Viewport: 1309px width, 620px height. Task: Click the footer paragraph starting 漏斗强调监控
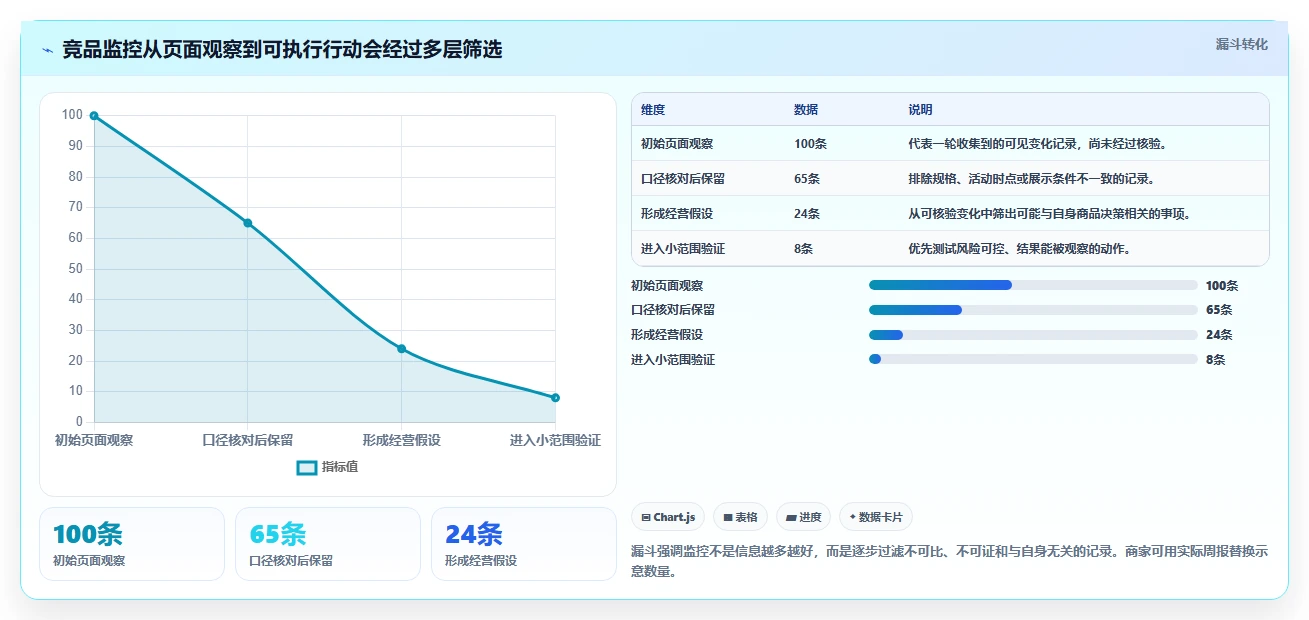click(950, 561)
